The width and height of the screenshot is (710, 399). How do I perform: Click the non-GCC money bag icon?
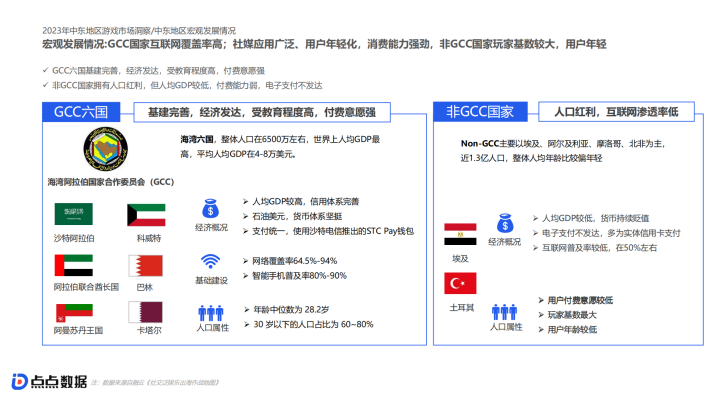tap(505, 223)
